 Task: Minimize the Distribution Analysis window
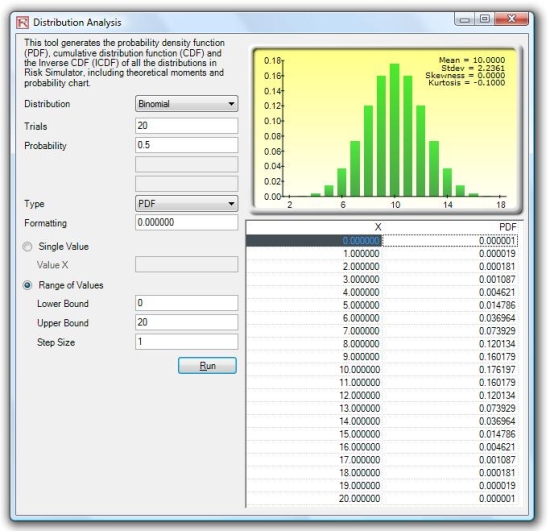[465, 19]
